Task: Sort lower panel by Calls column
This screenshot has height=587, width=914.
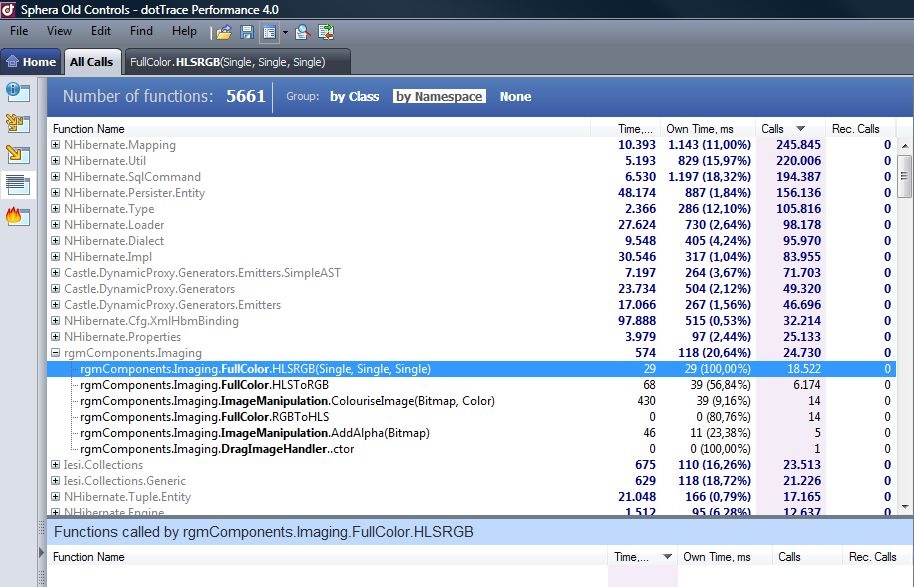Action: [807, 557]
